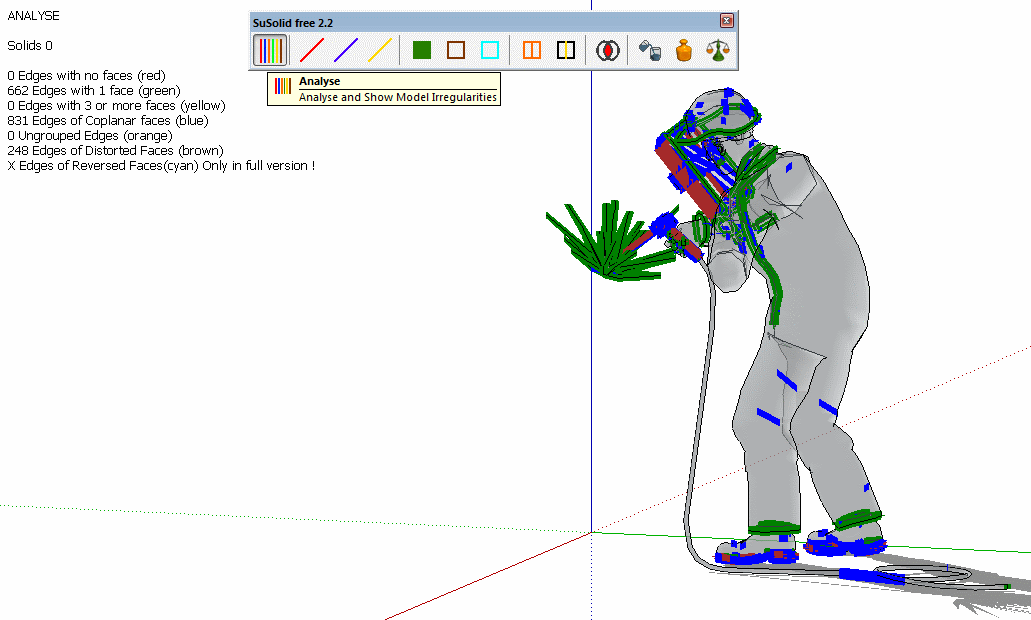Click the red intersecting circles icon

607,50
